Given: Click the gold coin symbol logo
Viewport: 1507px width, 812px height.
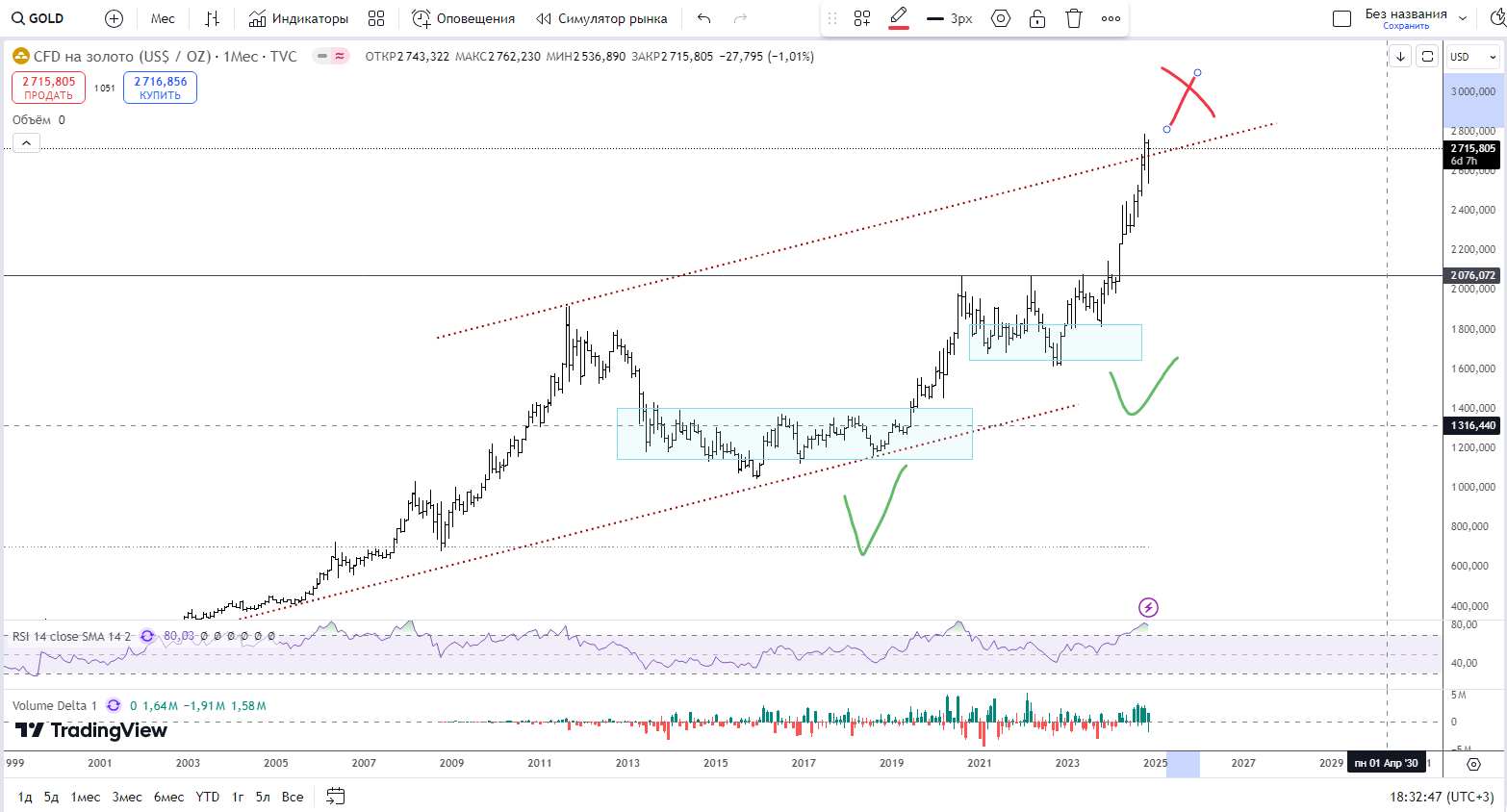Looking at the screenshot, I should pyautogui.click(x=21, y=57).
